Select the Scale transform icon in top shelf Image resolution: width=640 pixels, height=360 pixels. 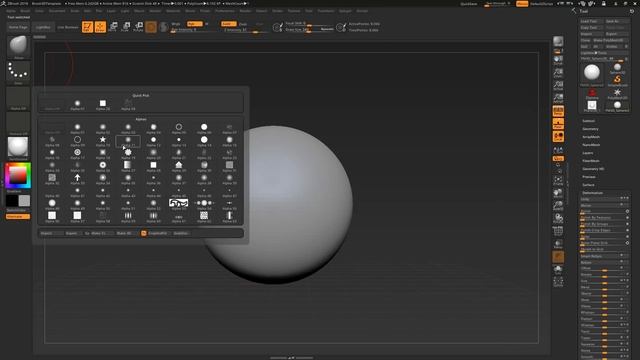coord(126,27)
